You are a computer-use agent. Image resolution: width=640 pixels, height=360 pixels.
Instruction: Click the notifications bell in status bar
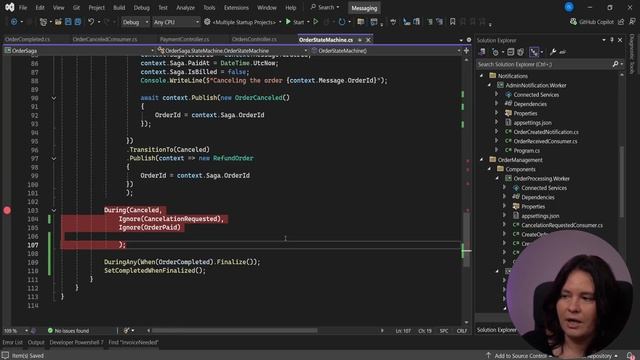[x=631, y=356]
